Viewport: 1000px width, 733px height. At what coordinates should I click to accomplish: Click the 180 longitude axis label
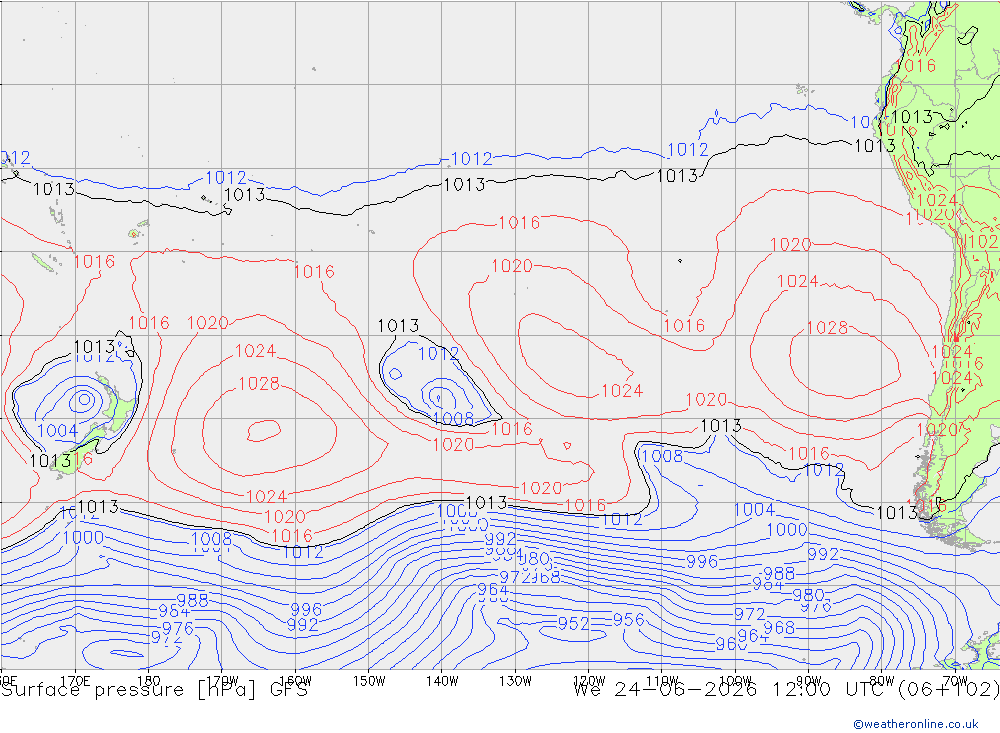(149, 681)
